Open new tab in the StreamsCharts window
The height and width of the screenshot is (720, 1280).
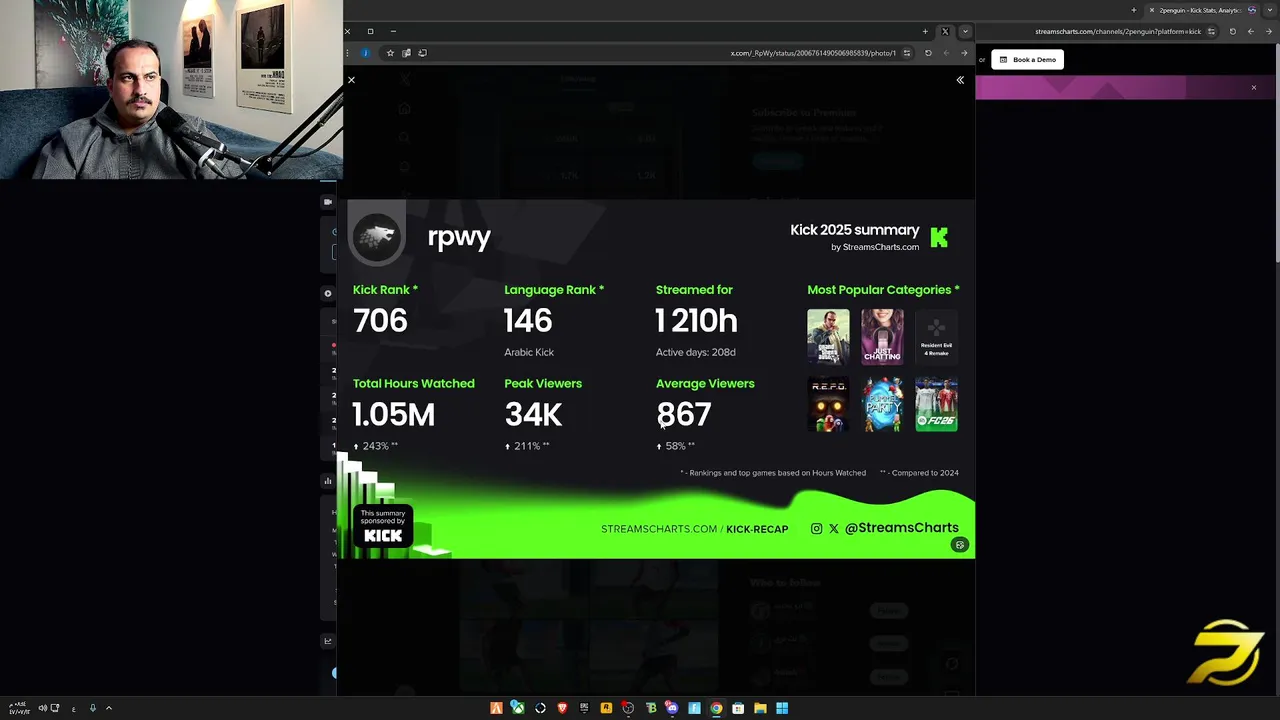(x=1134, y=10)
